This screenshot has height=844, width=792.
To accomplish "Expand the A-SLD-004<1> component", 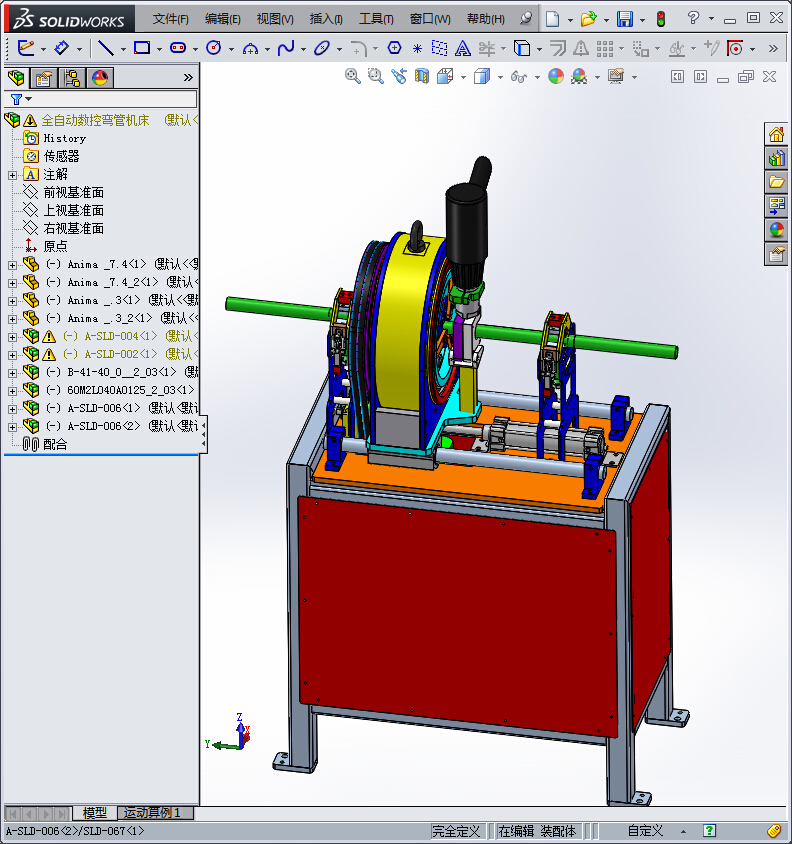I will [12, 337].
